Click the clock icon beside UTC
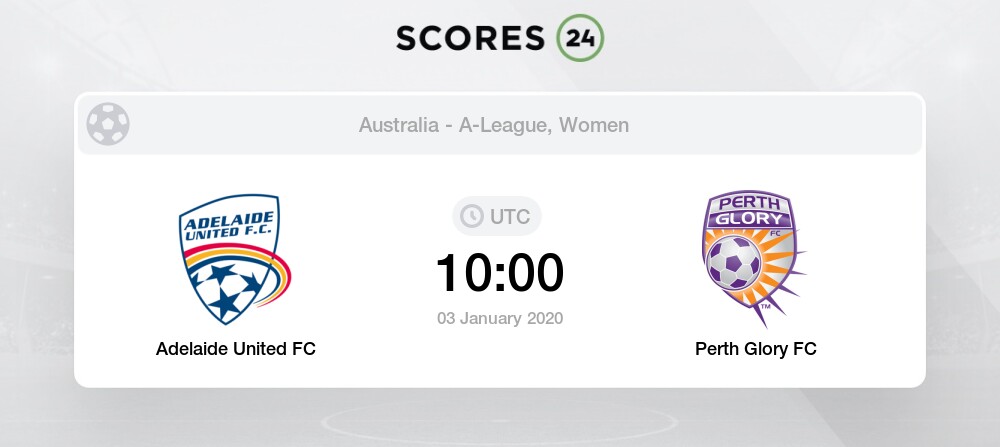 pyautogui.click(x=472, y=216)
